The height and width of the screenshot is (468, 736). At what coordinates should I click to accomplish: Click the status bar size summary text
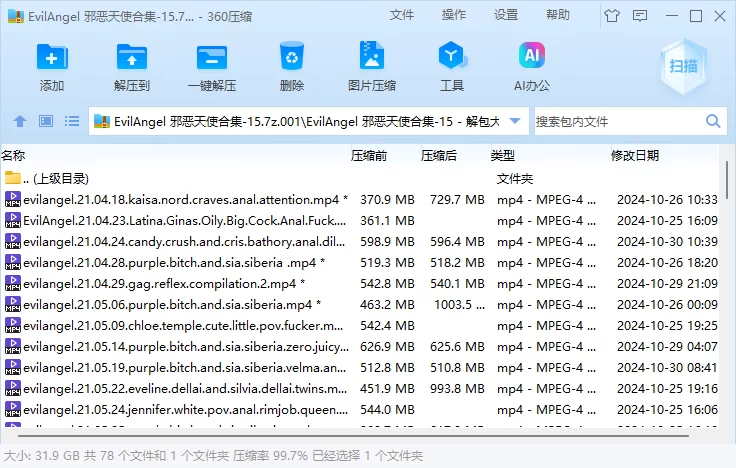213,456
